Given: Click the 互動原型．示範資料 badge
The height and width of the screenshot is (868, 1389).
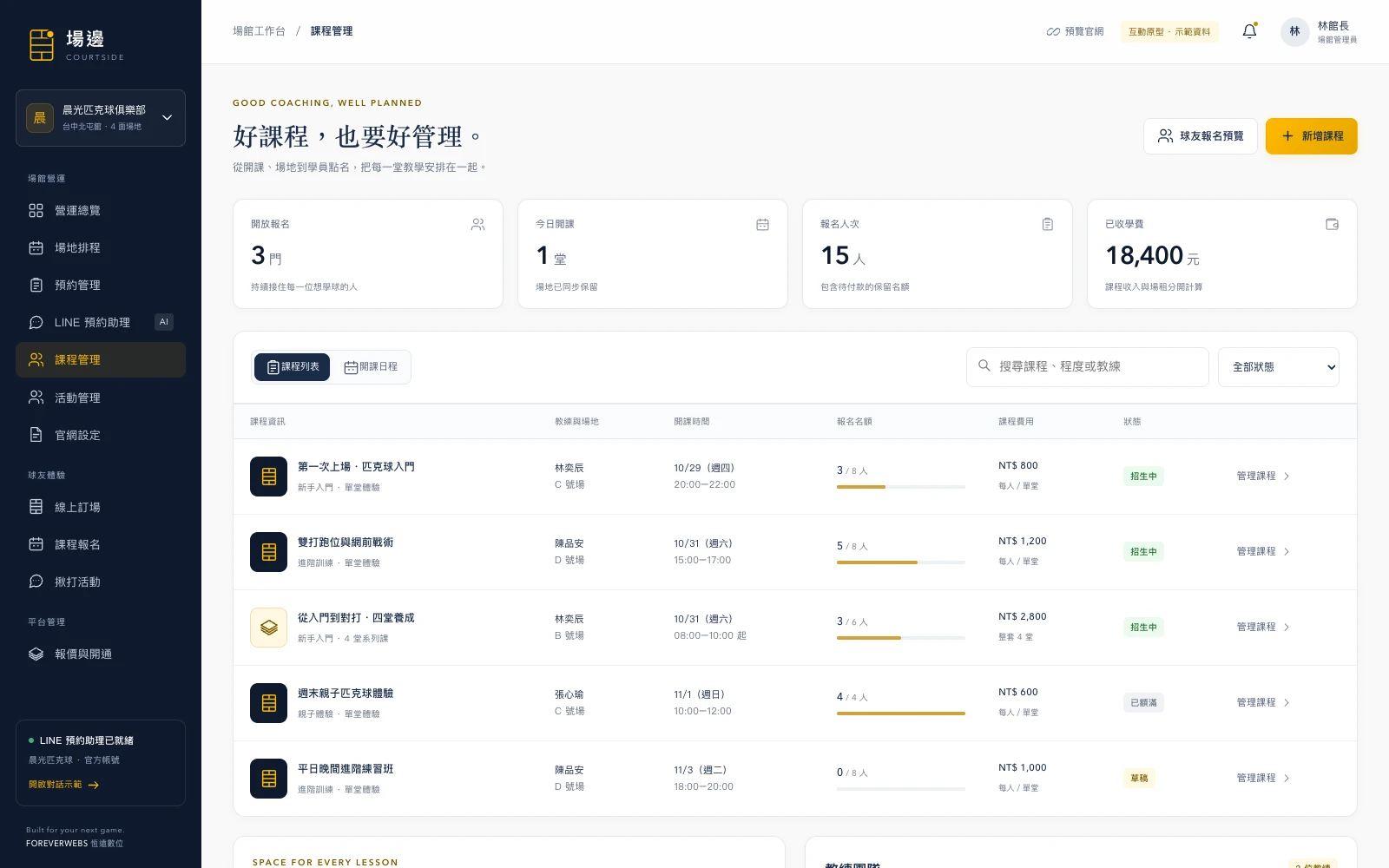Looking at the screenshot, I should coord(1169,31).
